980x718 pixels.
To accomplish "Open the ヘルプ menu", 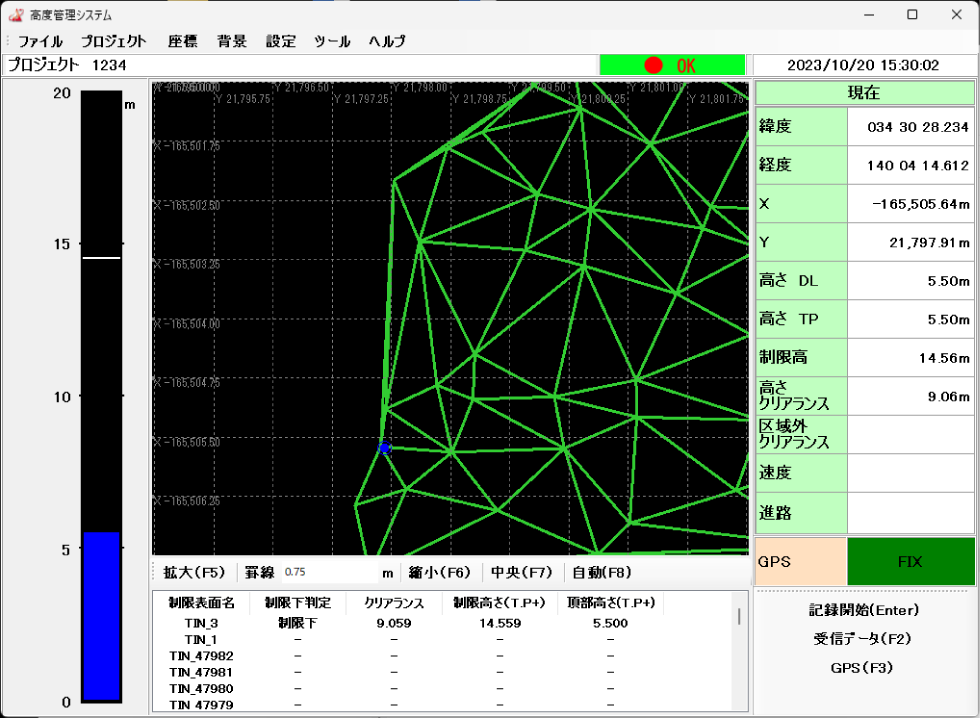I will click(x=387, y=42).
